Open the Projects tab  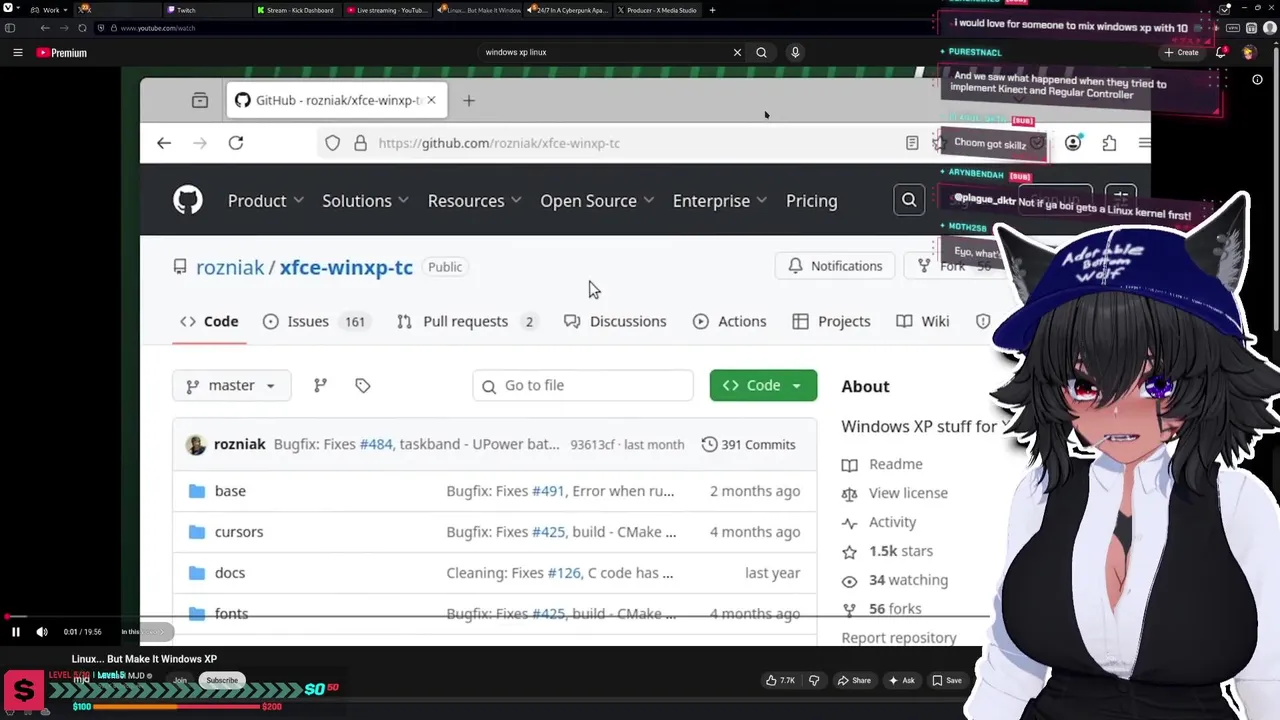pyautogui.click(x=831, y=321)
